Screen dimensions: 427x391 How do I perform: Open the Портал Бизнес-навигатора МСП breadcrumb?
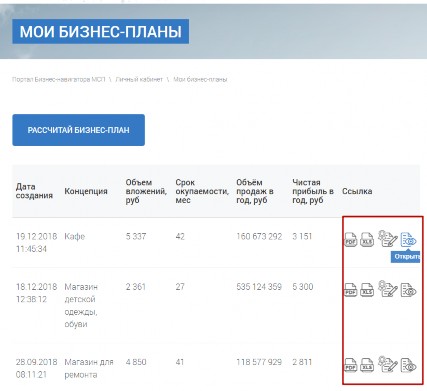[x=59, y=80]
